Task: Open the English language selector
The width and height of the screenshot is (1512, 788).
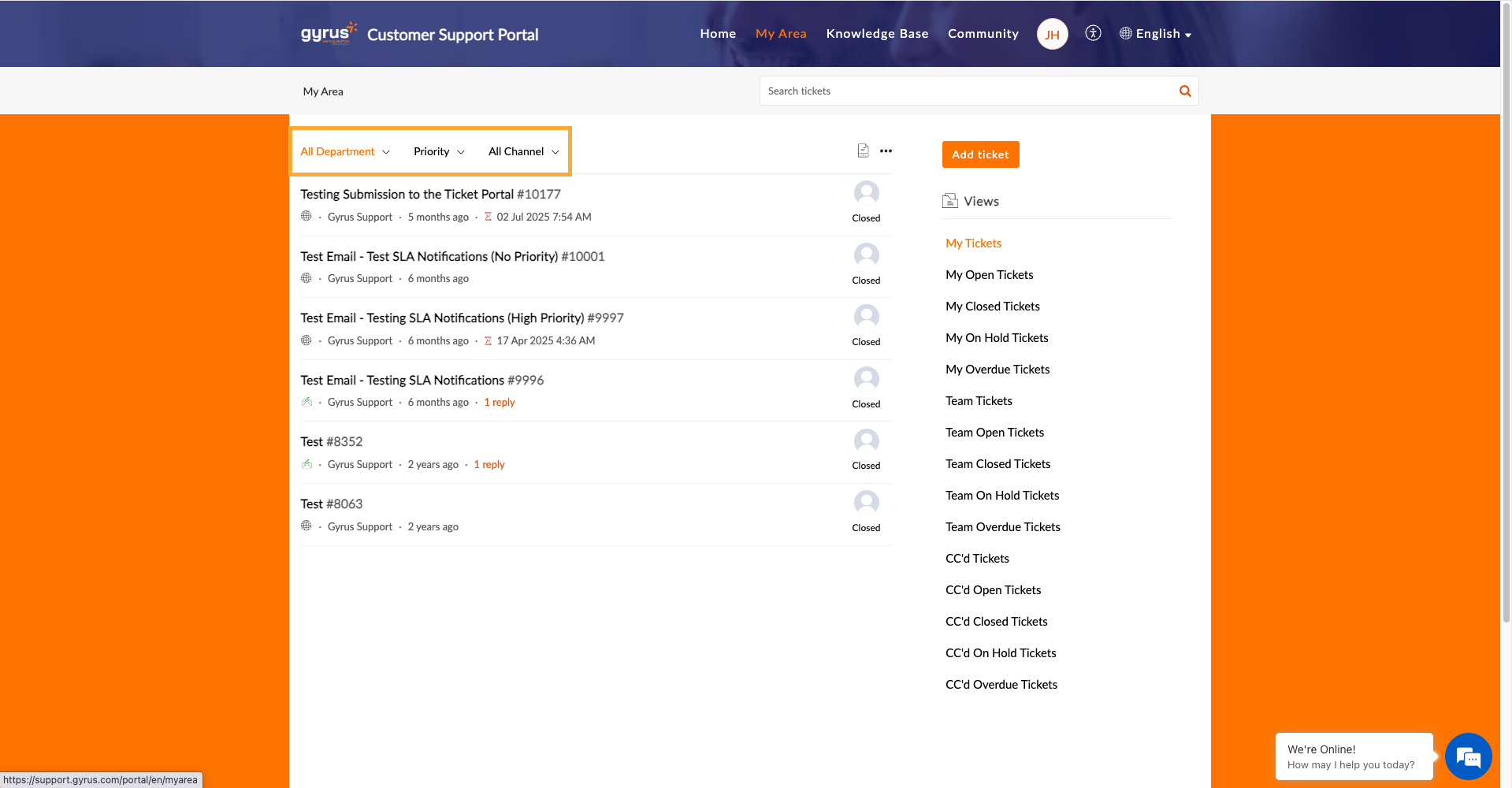Action: (x=1156, y=34)
